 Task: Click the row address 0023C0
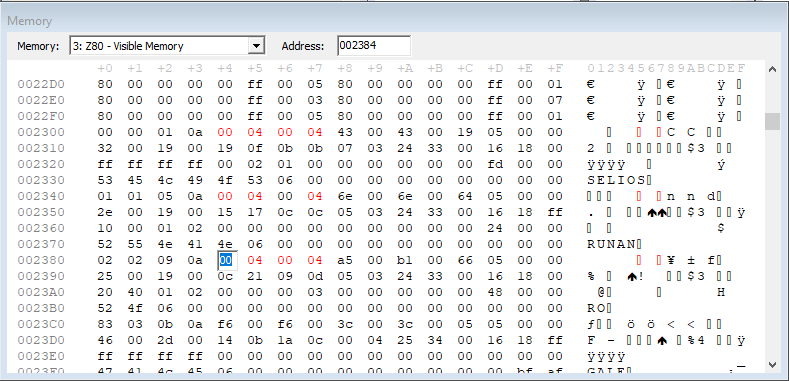coord(41,324)
